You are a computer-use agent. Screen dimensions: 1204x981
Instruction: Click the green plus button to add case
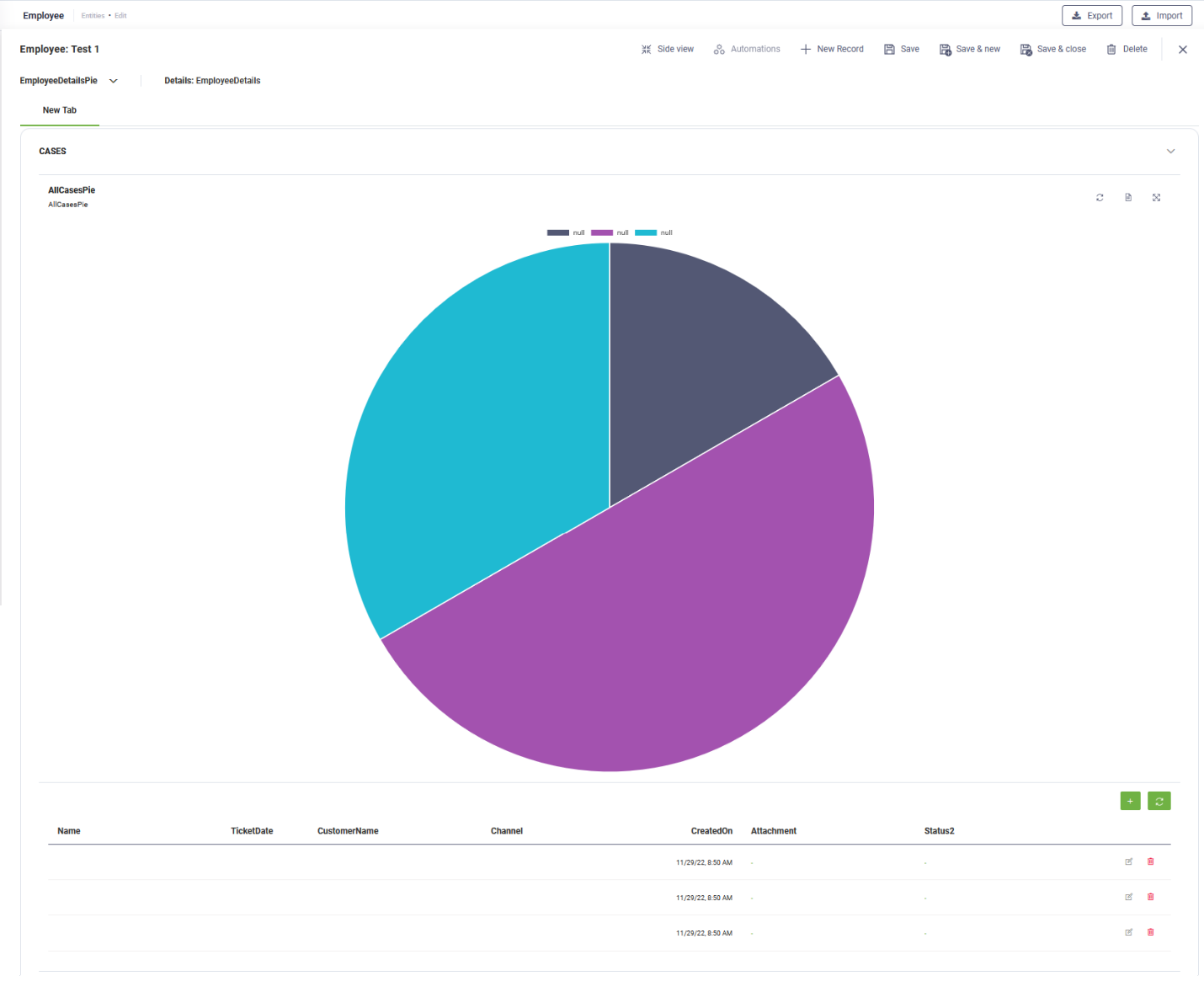tap(1130, 801)
